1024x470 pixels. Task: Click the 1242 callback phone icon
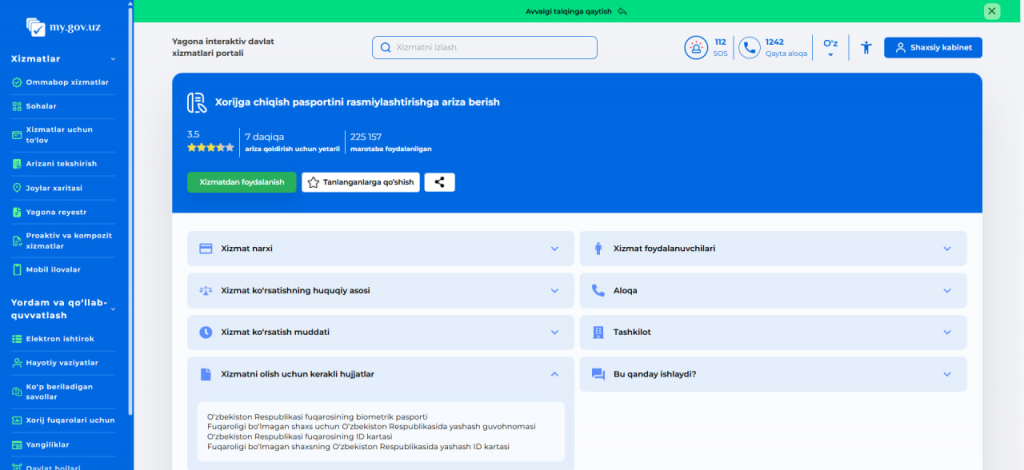(749, 47)
